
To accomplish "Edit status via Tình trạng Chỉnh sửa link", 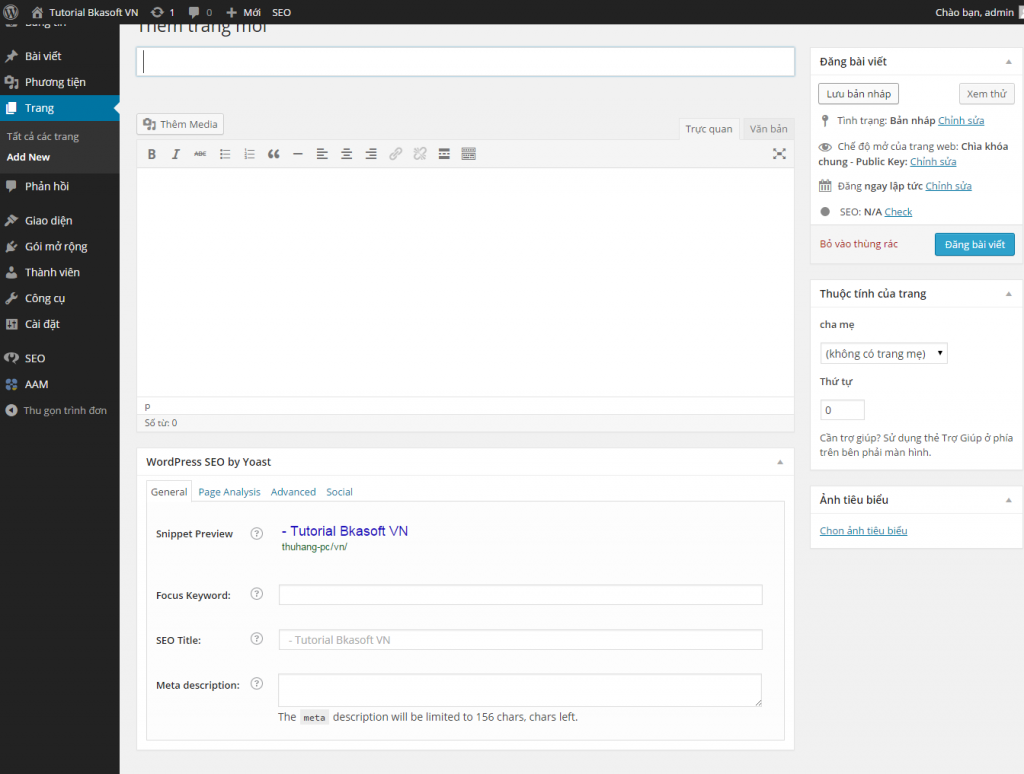I will 961,121.
